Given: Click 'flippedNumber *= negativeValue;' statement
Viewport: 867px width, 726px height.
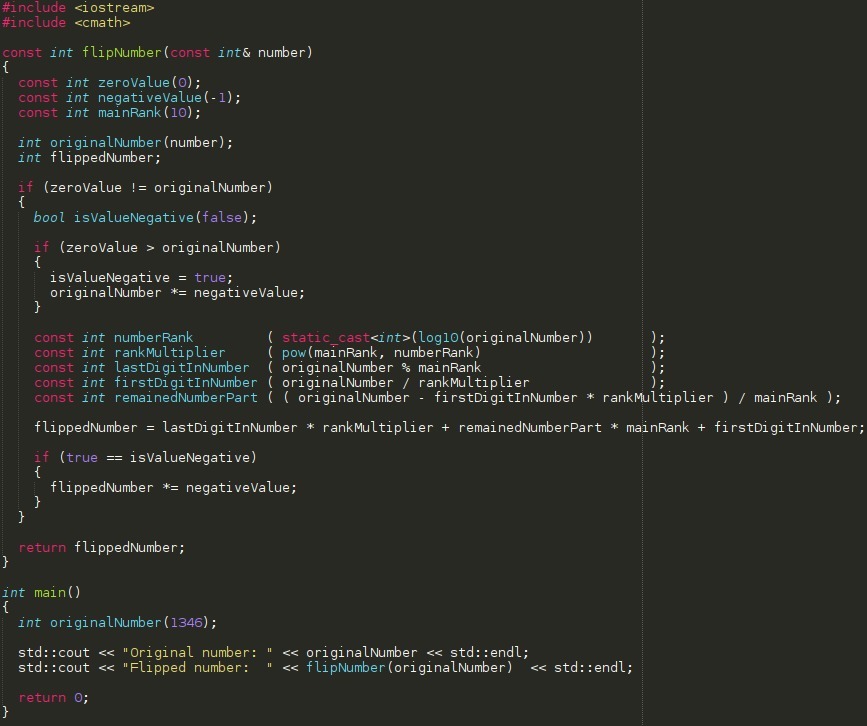Looking at the screenshot, I should point(174,487).
